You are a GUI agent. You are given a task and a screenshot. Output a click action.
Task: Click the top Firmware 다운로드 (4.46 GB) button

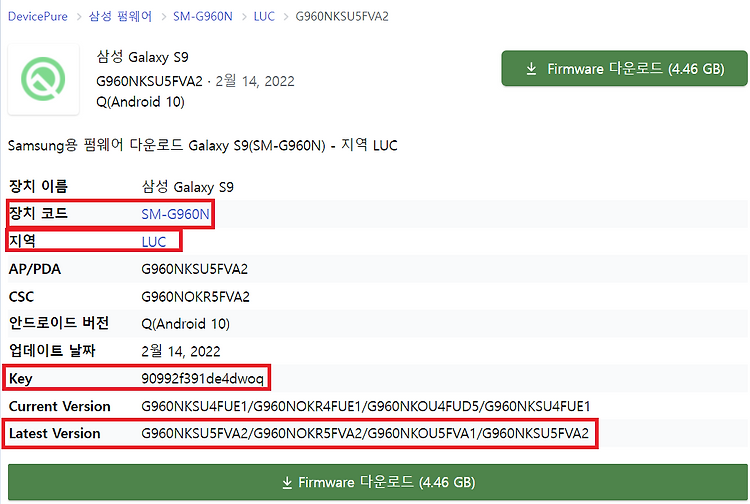coord(624,68)
